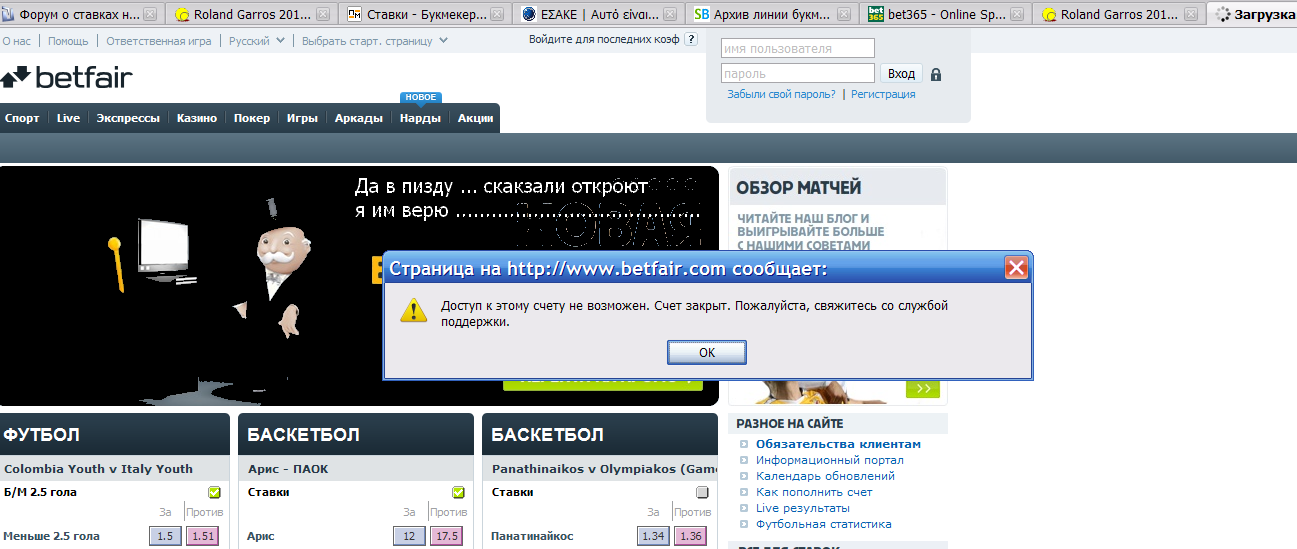Open Как пополнить счет link
Viewport: 1297px width, 549px height.
814,492
